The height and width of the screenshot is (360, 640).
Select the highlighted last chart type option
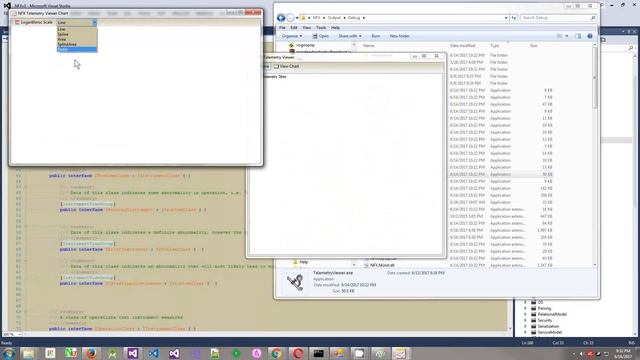point(77,49)
